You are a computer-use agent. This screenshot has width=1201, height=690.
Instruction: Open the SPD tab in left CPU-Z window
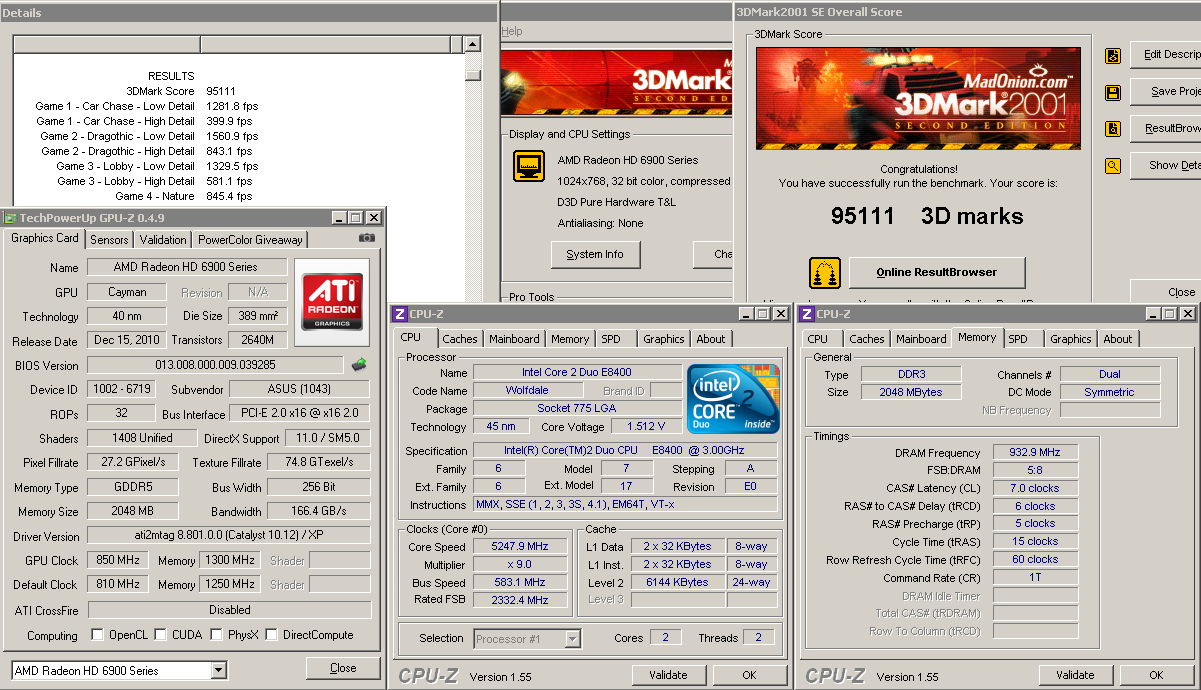coord(611,339)
